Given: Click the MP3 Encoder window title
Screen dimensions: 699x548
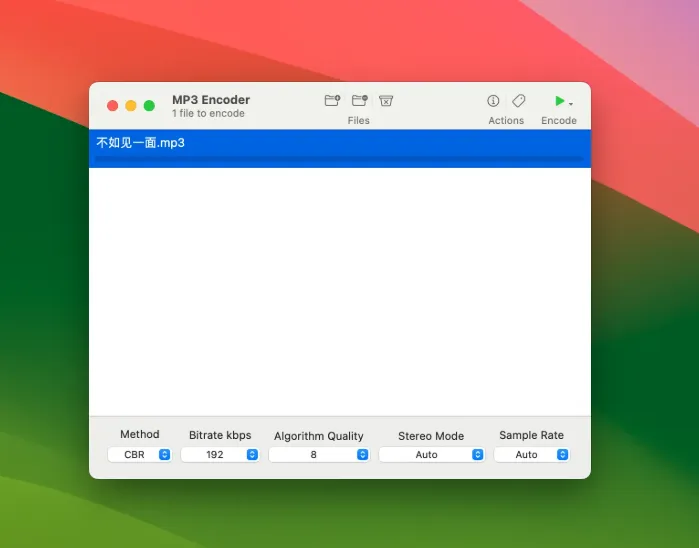Looking at the screenshot, I should [x=211, y=99].
